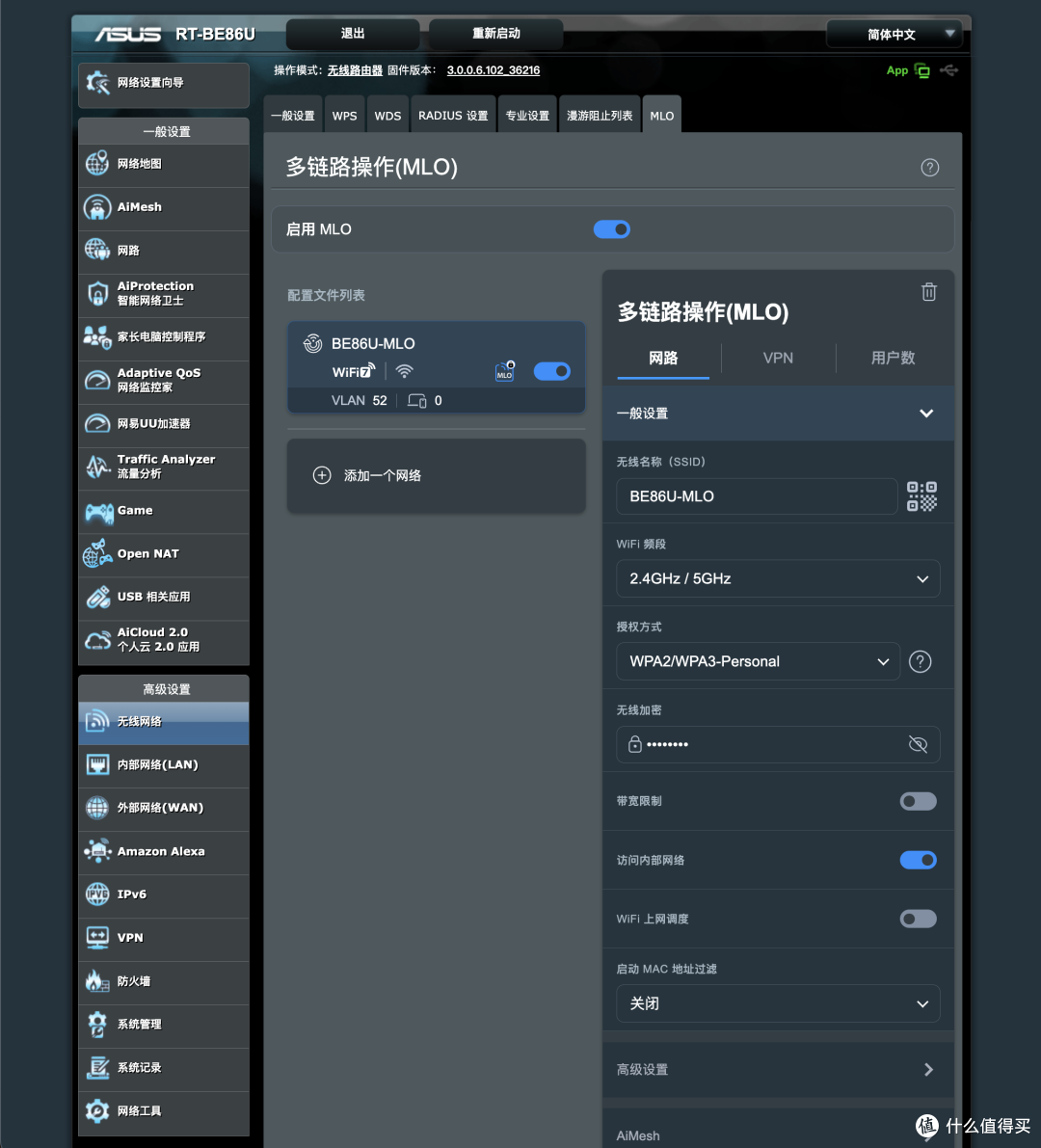Viewport: 1041px width, 1148px height.
Task: Open NetEase UU accelerator icon
Action: tap(97, 423)
